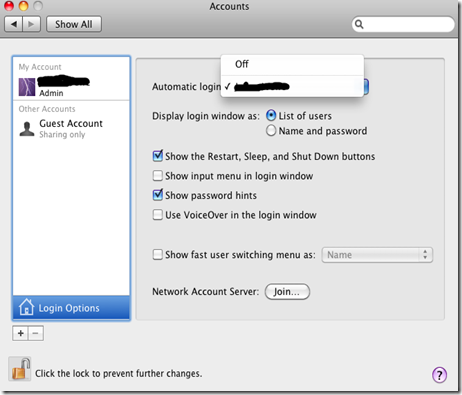Click the Accounts window title
Screen dimensions: 462x395
coord(229,6)
